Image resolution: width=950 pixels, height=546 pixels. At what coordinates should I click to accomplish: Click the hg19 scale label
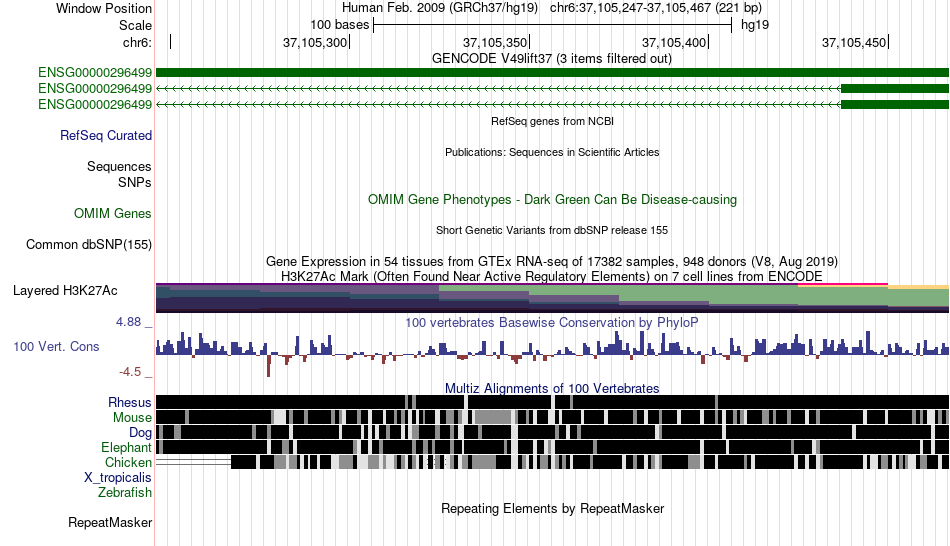click(x=755, y=25)
